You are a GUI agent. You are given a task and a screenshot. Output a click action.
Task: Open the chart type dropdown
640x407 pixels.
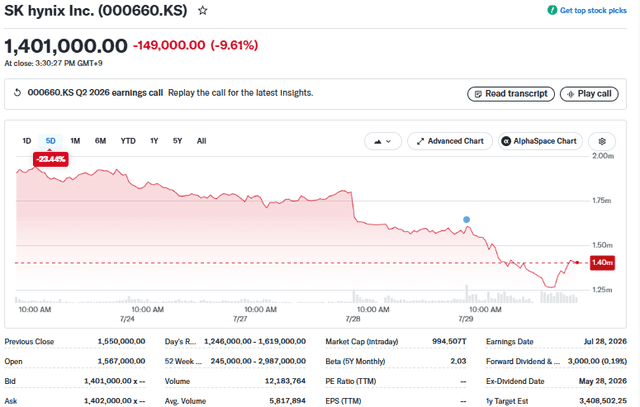coord(383,141)
